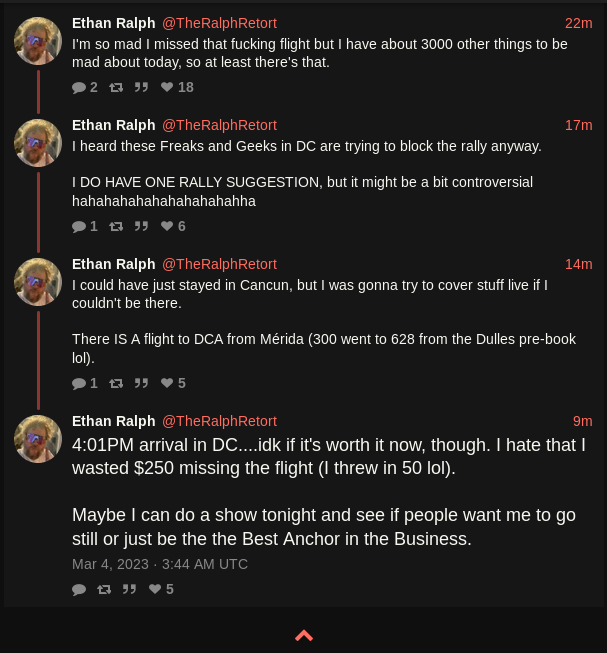Reply to the Freaks and Geeks post
The image size is (607, 653).
85,227
